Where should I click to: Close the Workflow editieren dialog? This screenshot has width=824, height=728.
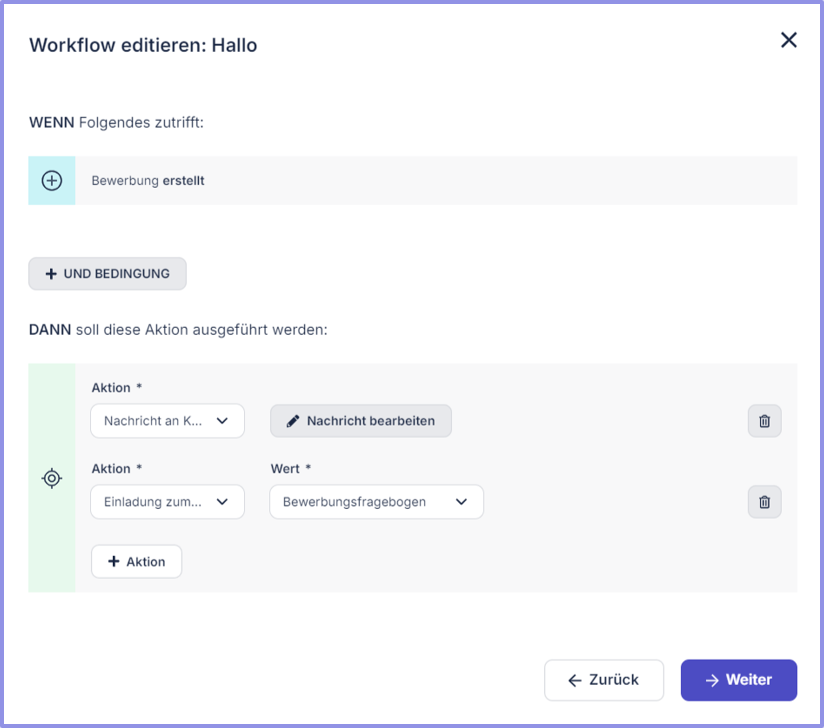pos(788,40)
